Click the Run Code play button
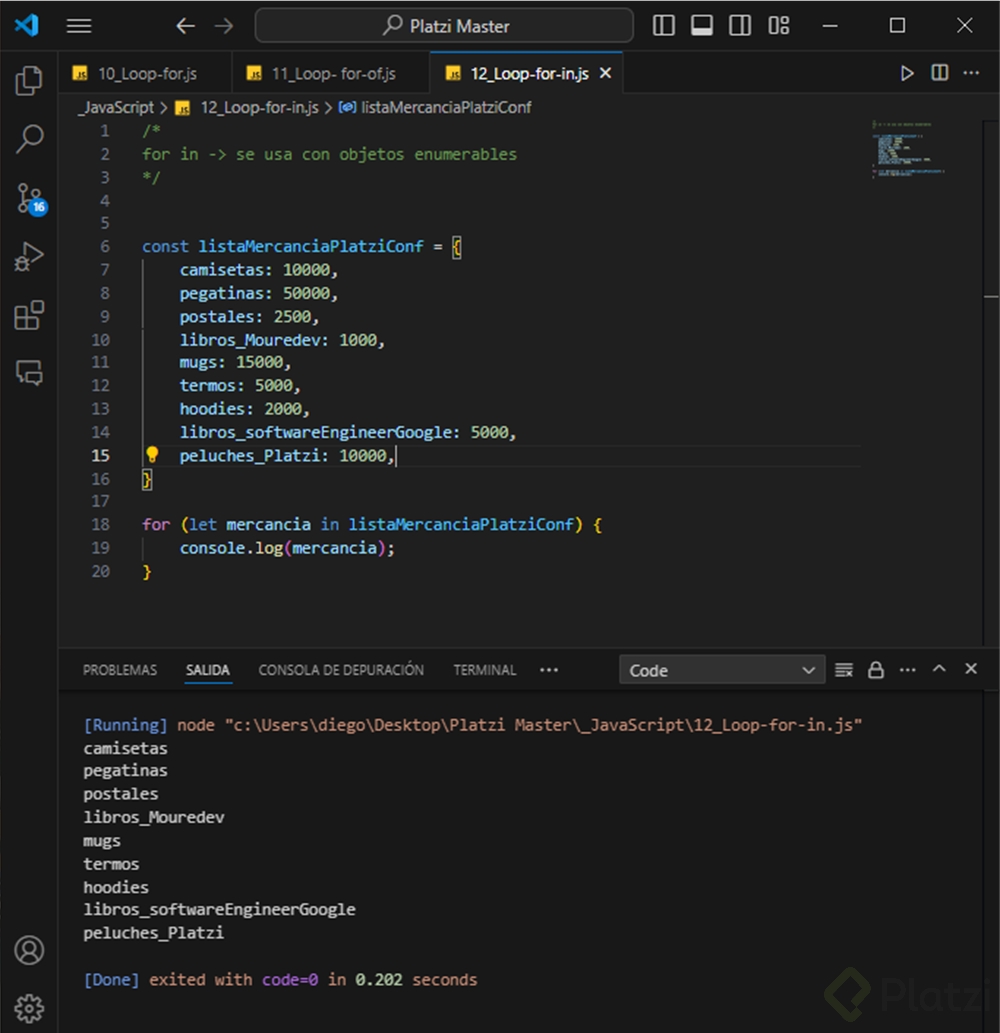The width and height of the screenshot is (1000, 1033). [x=907, y=73]
